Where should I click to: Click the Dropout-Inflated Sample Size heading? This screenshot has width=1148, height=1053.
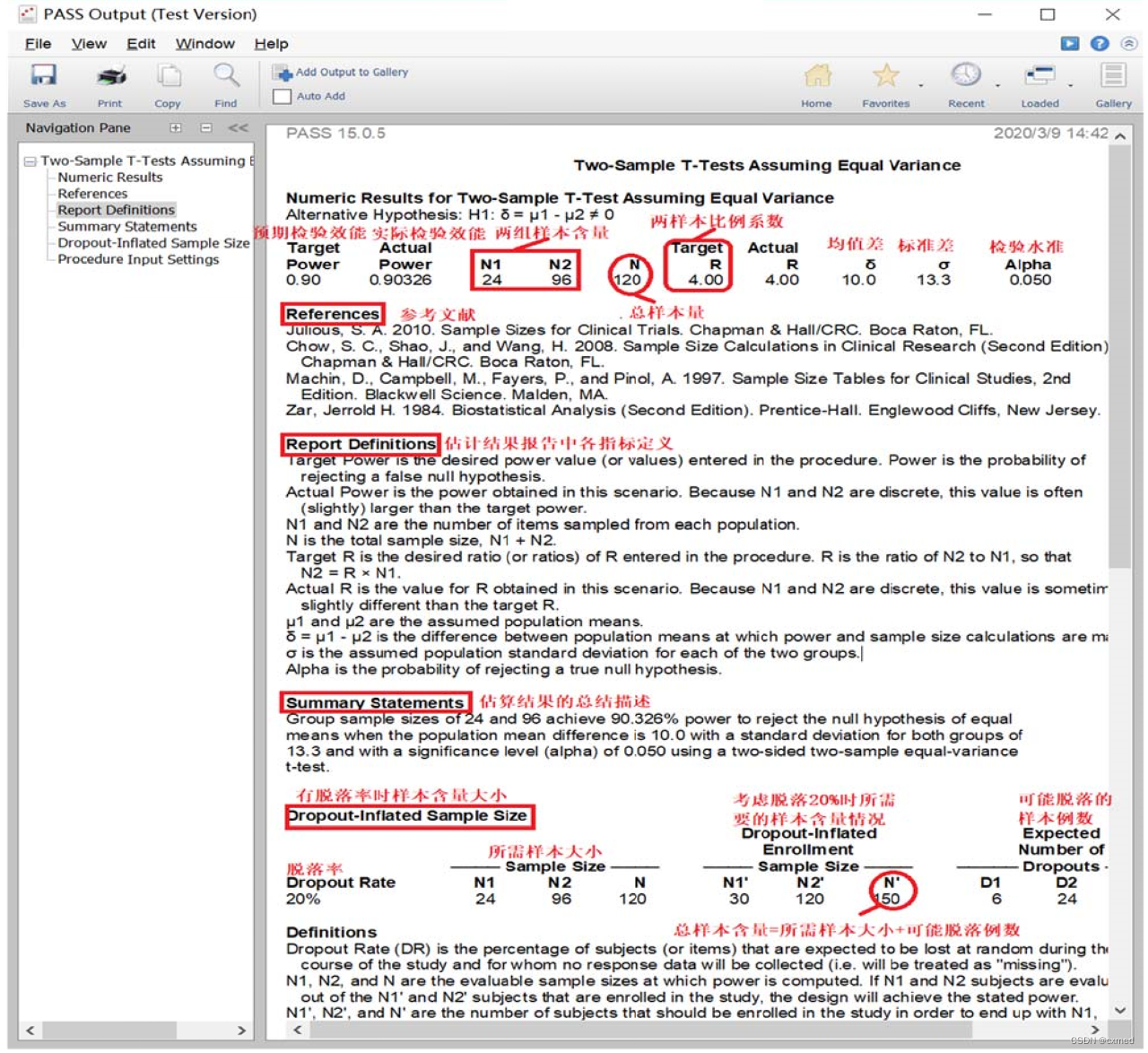407,816
